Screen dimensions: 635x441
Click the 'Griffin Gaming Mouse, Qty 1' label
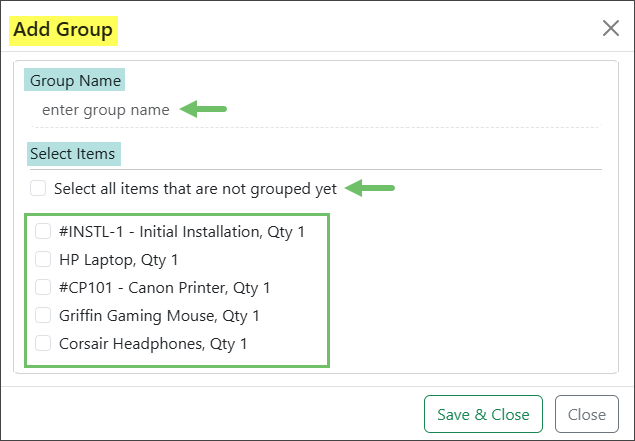coord(159,316)
